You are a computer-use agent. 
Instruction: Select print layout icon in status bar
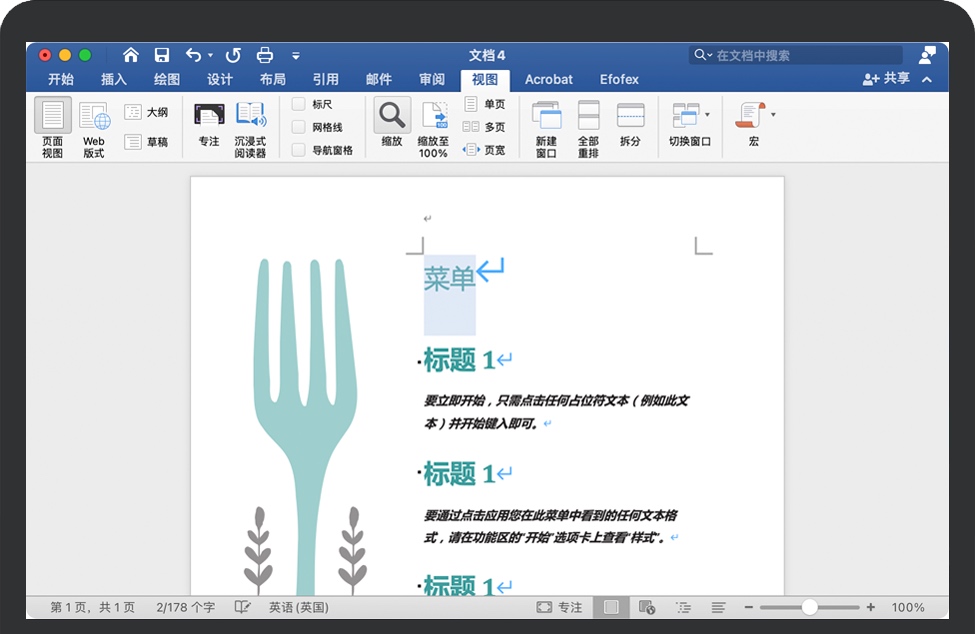pyautogui.click(x=611, y=607)
